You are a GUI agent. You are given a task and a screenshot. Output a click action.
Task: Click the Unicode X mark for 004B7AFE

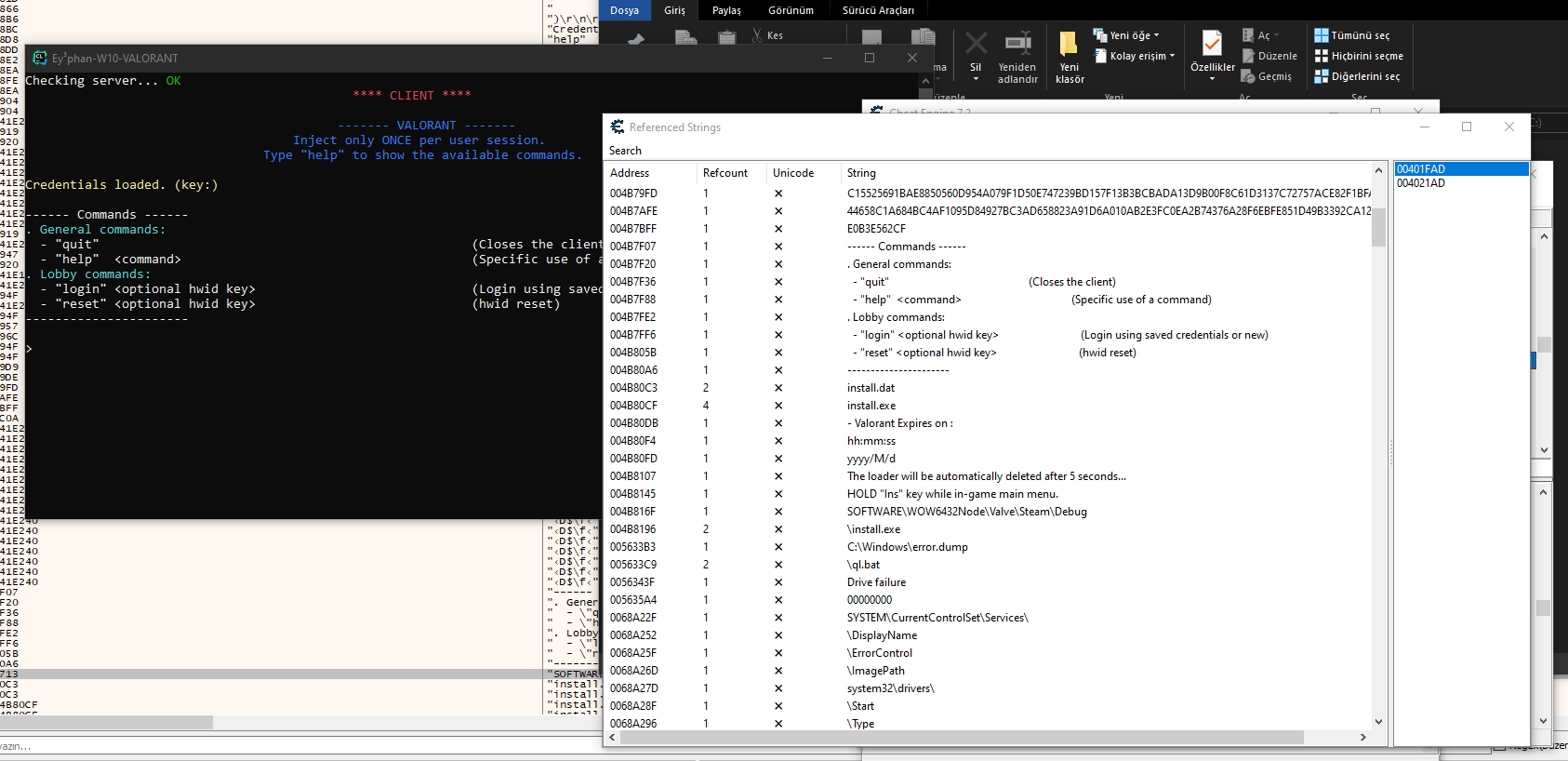click(x=778, y=211)
